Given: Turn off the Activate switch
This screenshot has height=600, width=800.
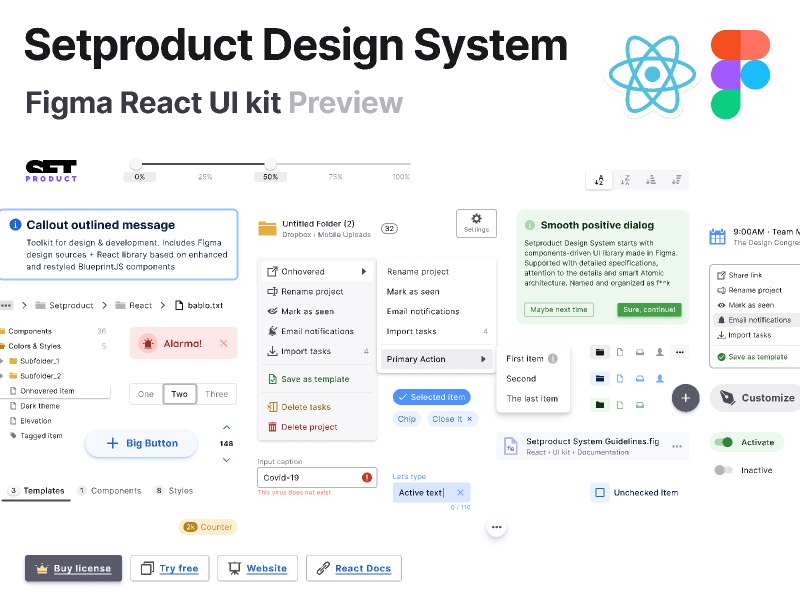Looking at the screenshot, I should click(723, 442).
